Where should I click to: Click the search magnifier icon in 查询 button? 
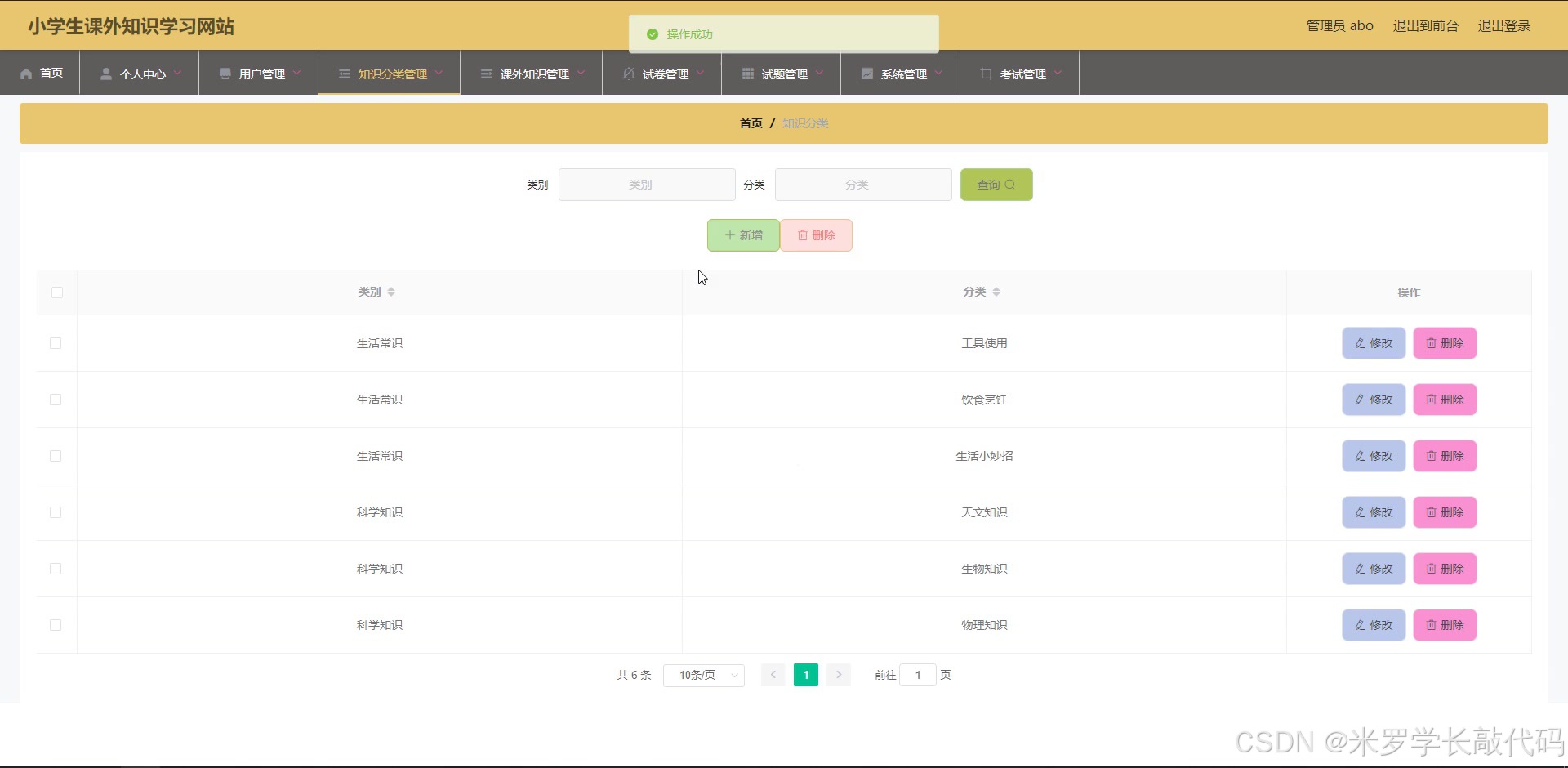[x=1010, y=185]
